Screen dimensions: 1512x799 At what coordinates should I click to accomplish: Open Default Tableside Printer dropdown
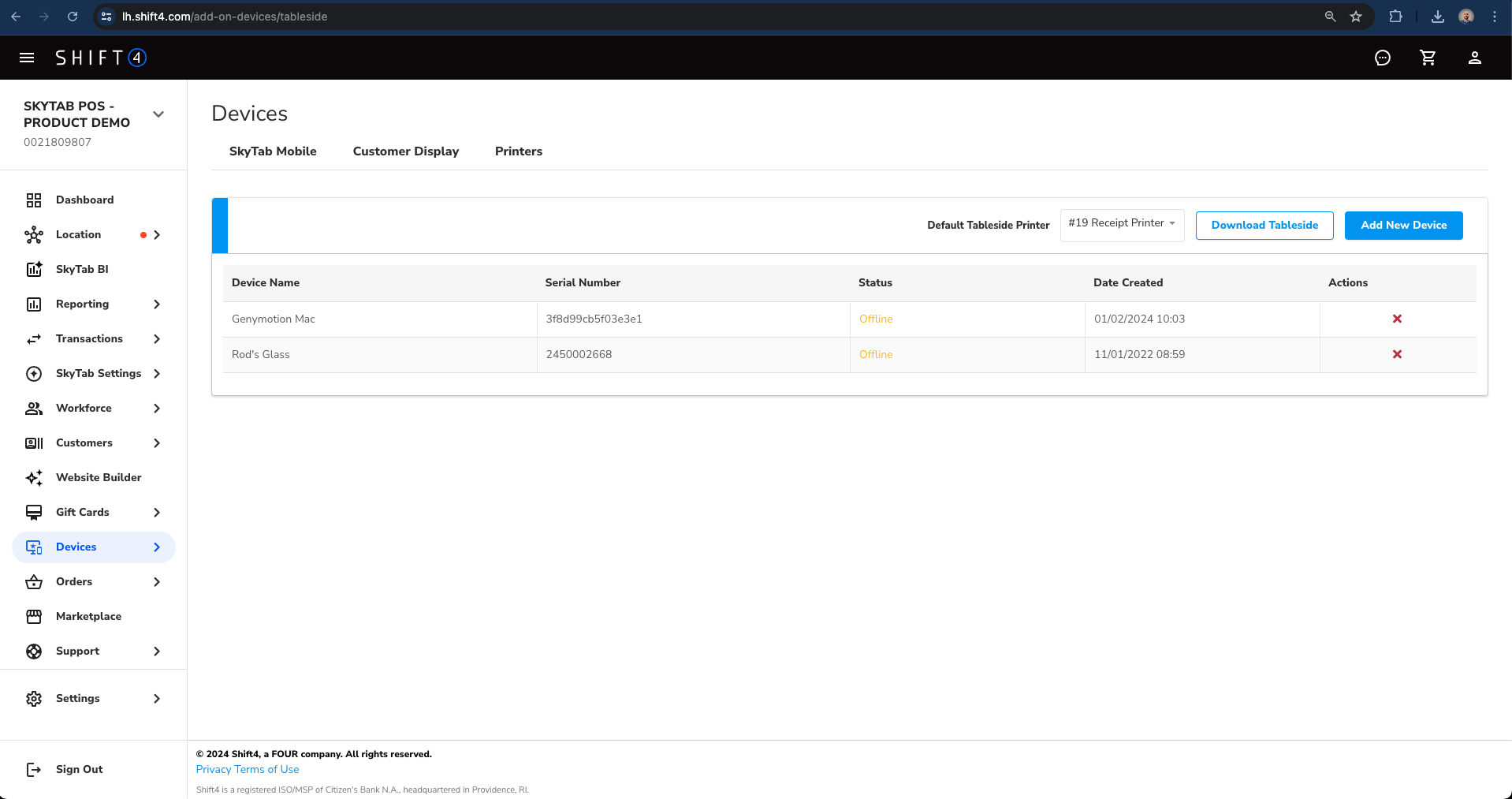1121,224
